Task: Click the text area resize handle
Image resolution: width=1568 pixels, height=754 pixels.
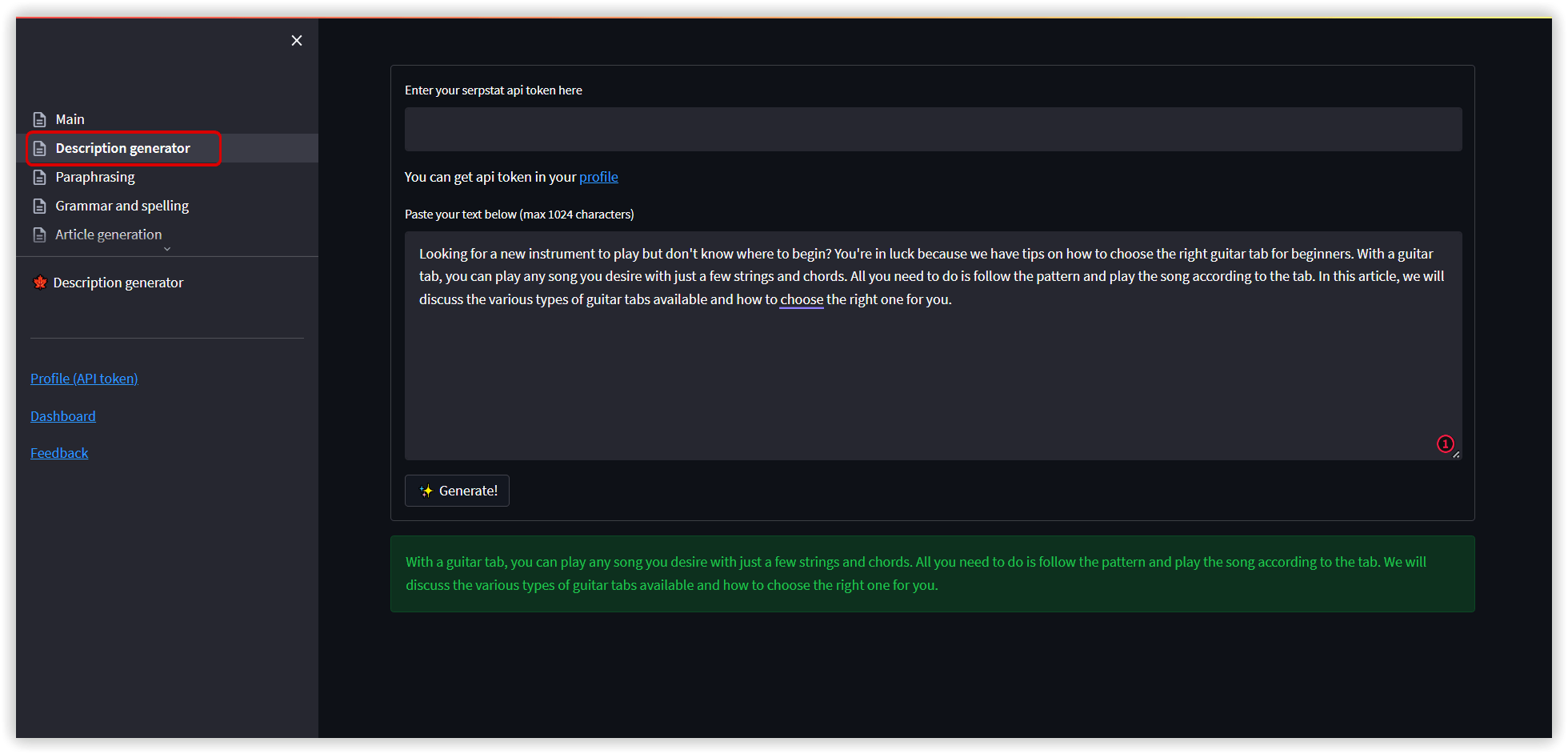Action: click(1456, 455)
